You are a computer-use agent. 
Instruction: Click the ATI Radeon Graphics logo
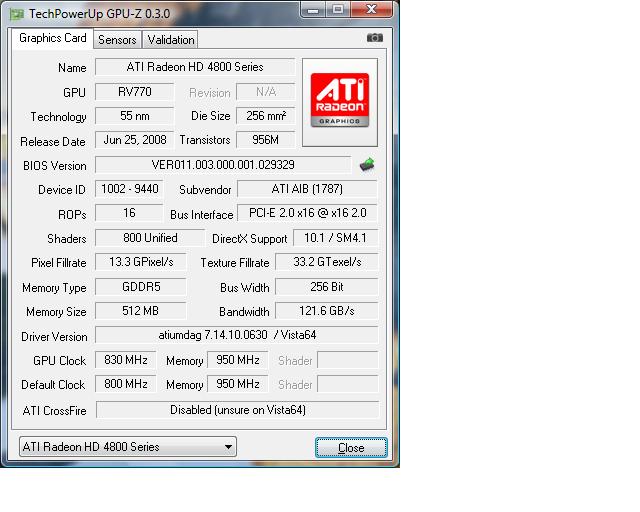click(x=340, y=101)
